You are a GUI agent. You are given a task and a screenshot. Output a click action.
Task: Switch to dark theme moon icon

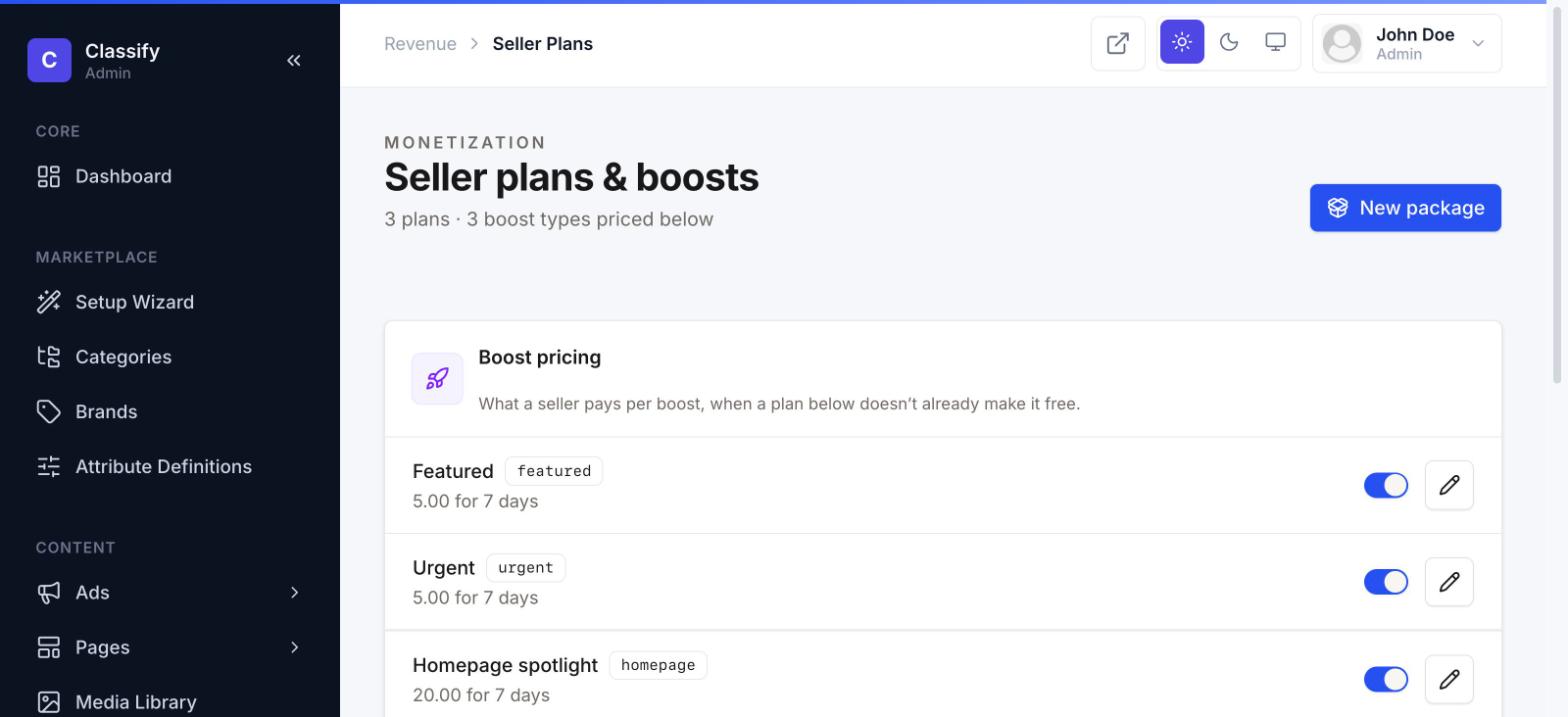[1229, 42]
